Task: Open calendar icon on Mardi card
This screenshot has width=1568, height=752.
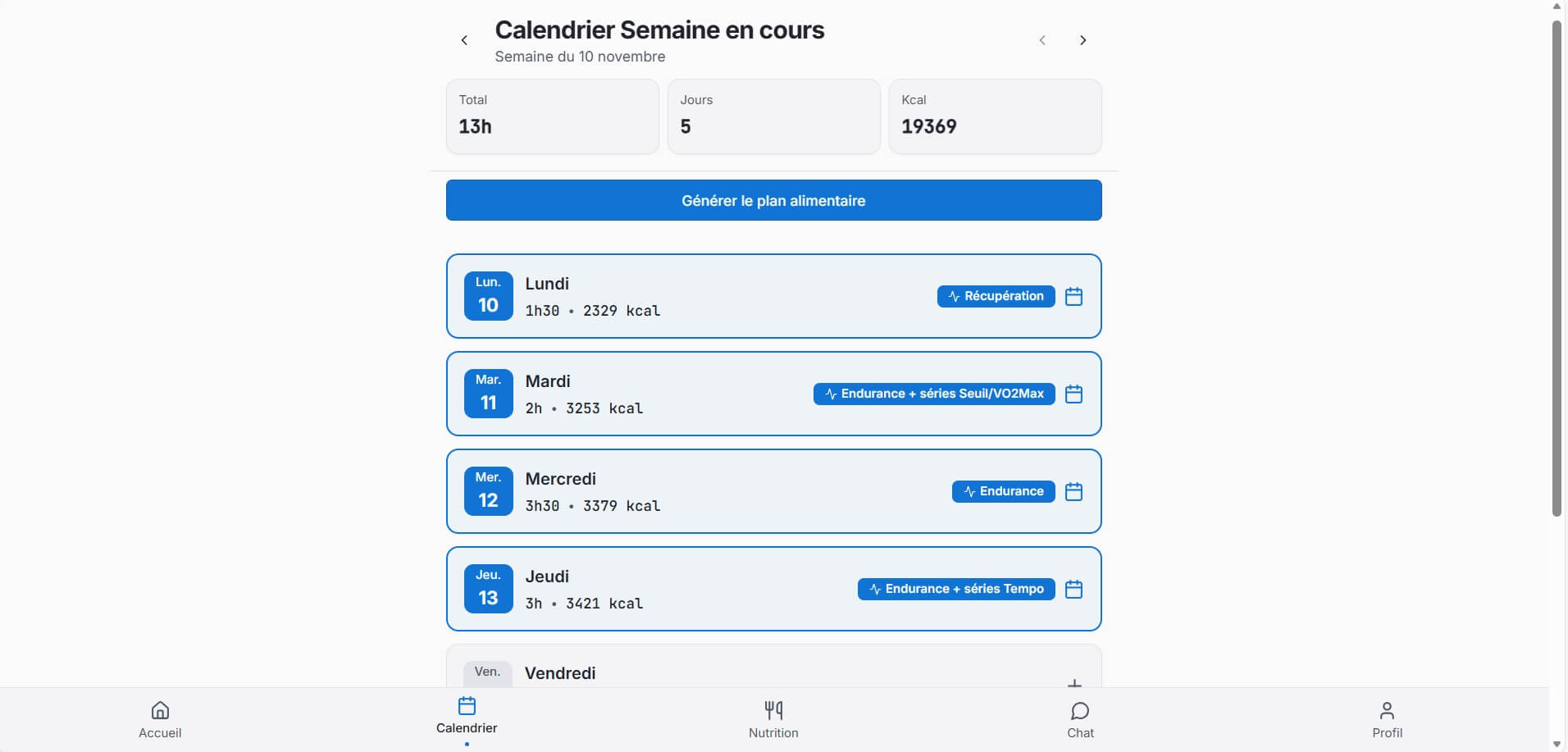Action: coord(1073,394)
